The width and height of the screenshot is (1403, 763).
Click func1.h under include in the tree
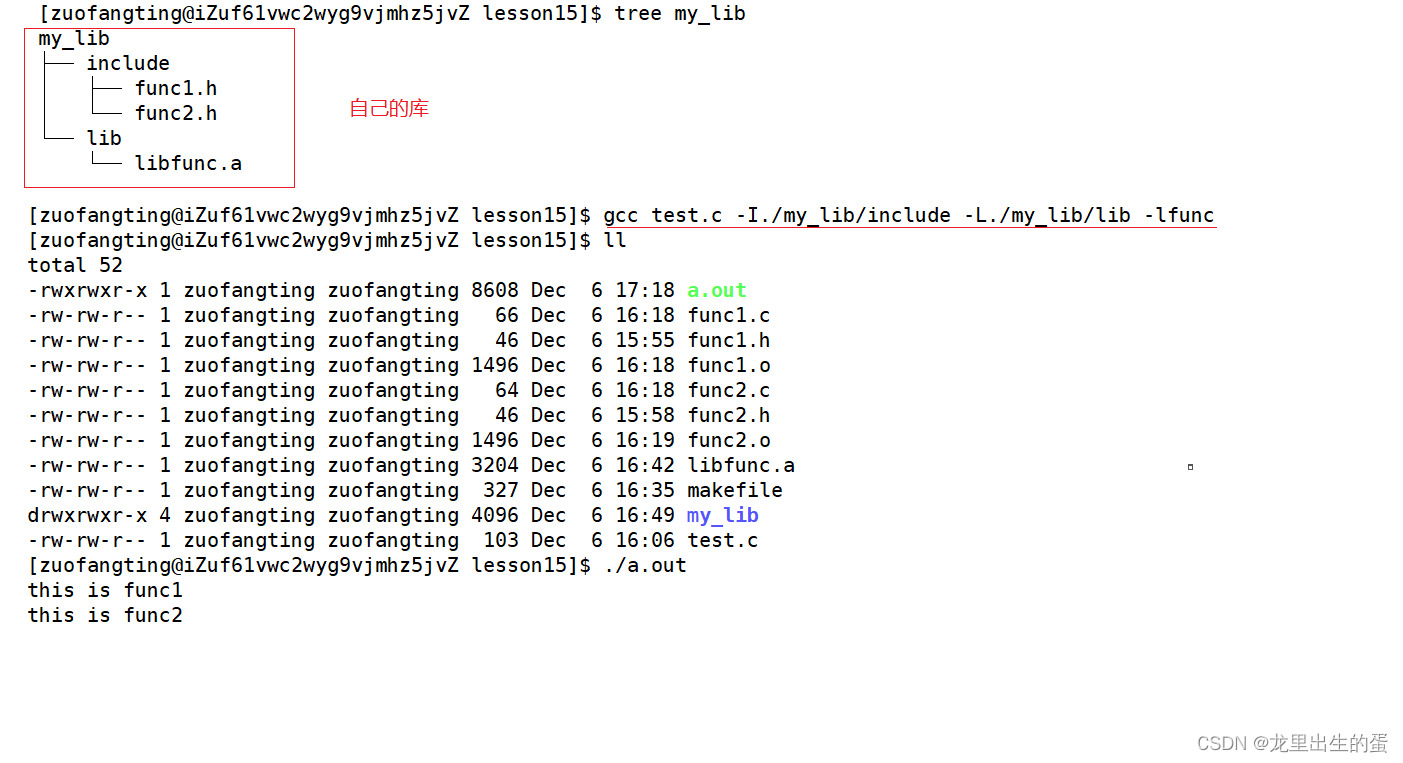176,89
